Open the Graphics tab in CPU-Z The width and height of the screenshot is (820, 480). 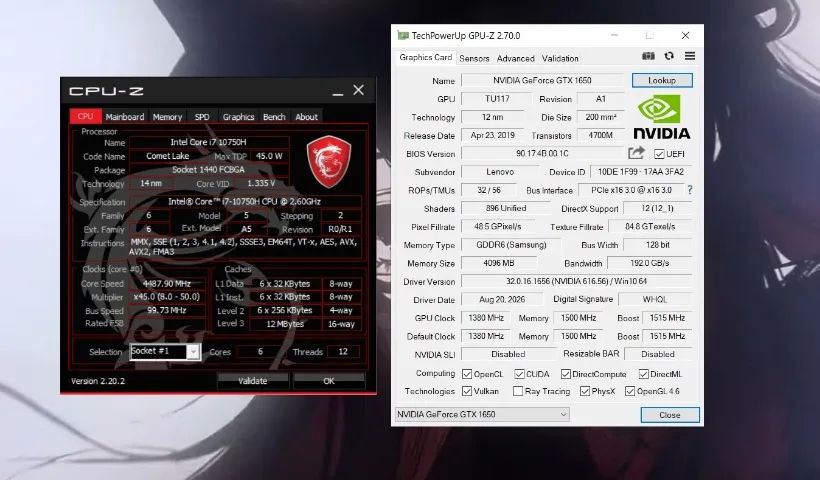[238, 117]
